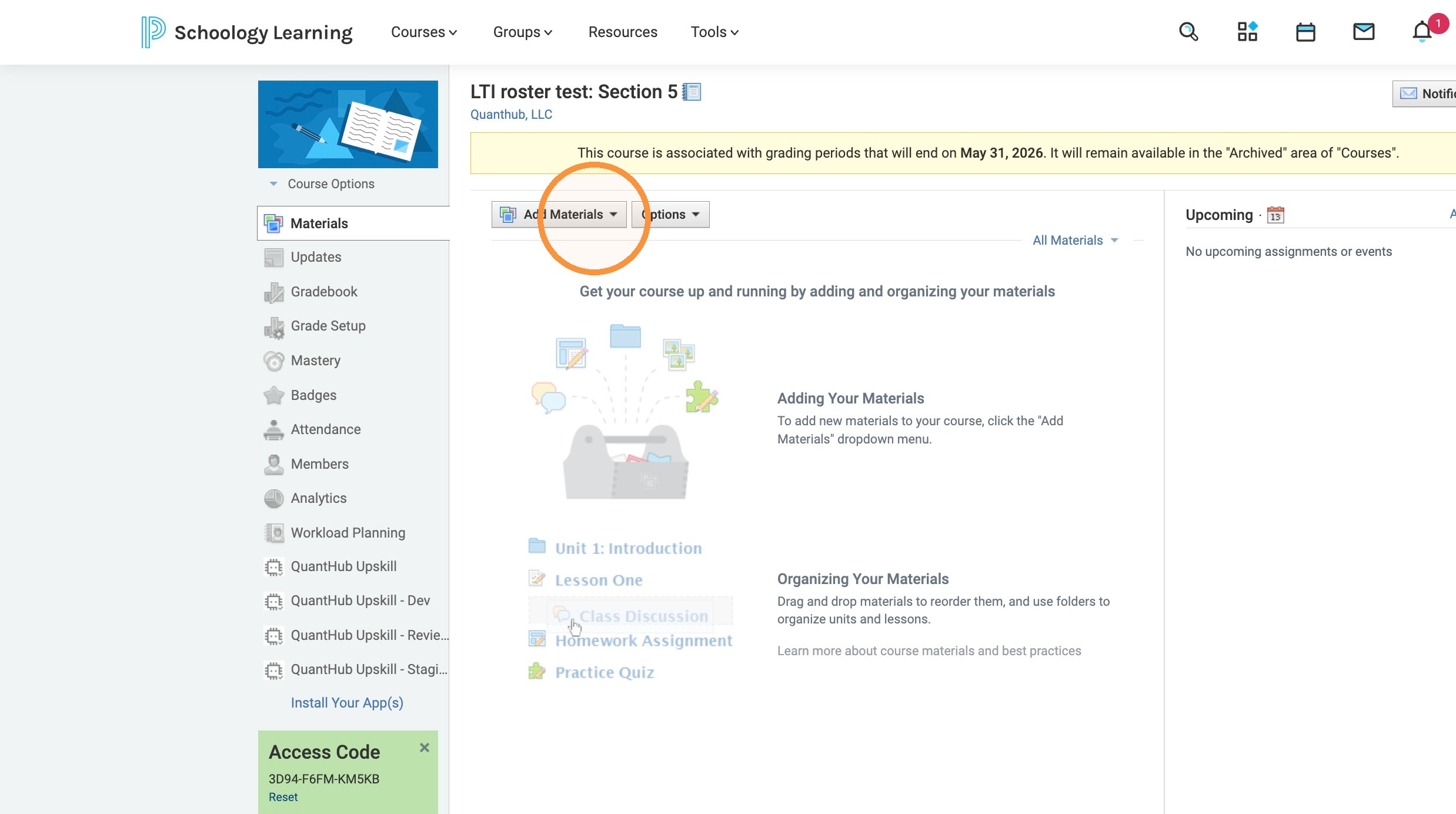Go to Resources in the top menu
This screenshot has width=1456, height=814.
click(623, 32)
